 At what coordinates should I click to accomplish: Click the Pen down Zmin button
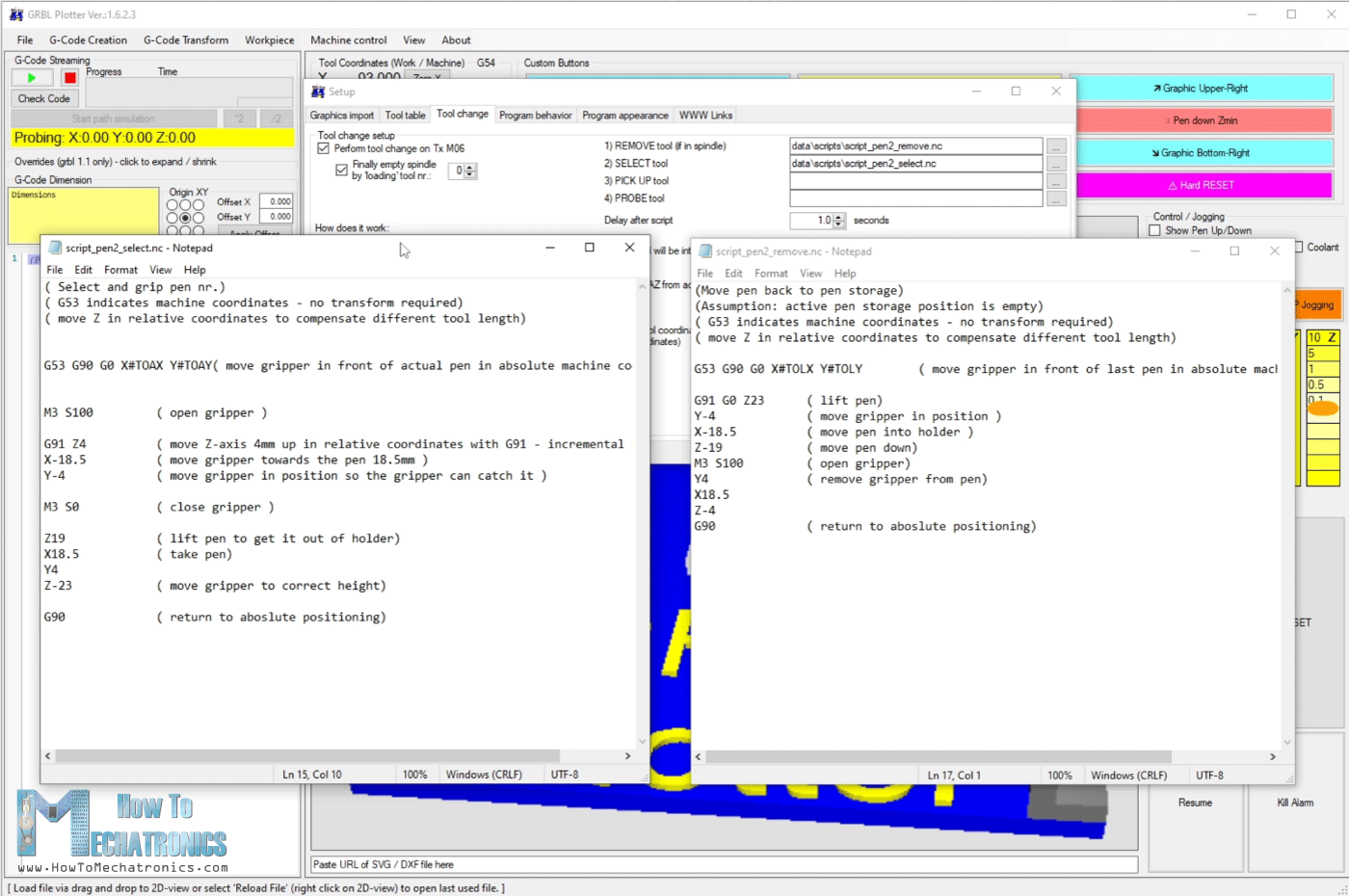(1204, 120)
